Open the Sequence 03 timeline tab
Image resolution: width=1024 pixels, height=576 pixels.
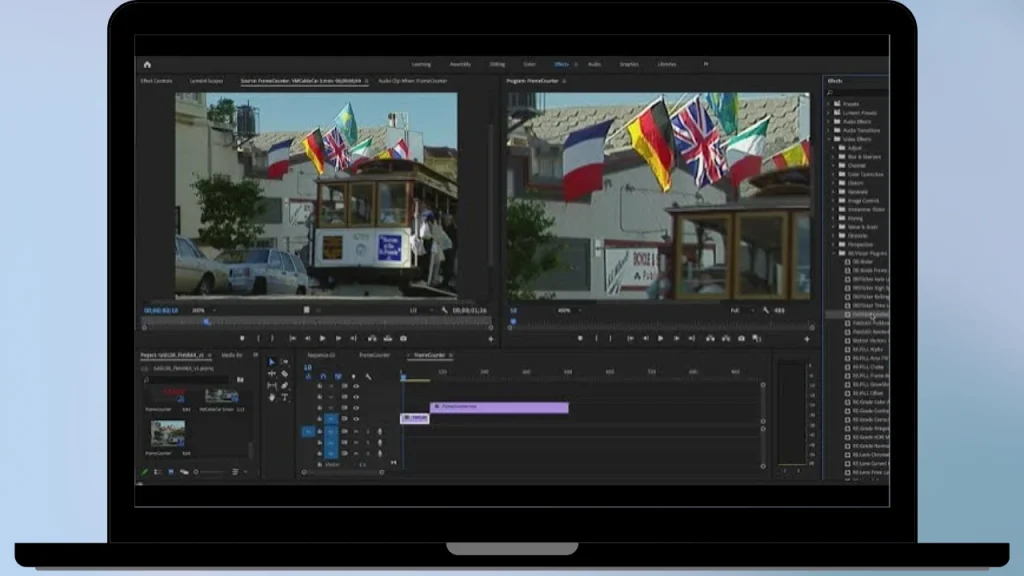321,355
